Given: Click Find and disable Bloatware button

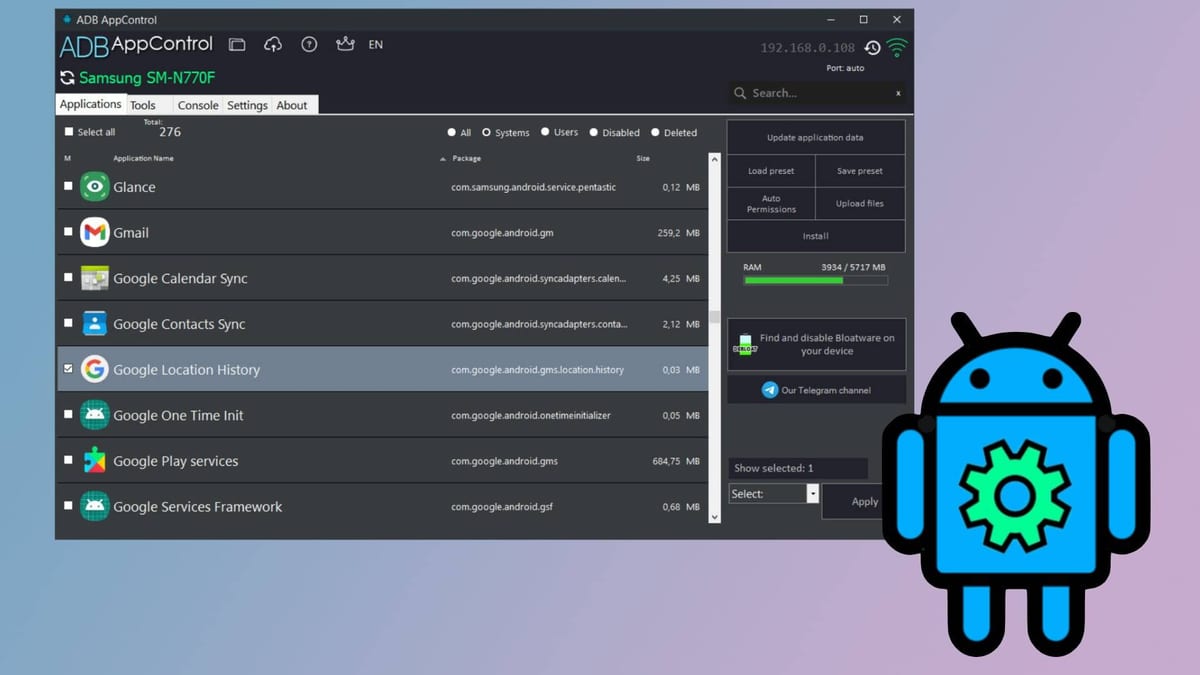Looking at the screenshot, I should (x=816, y=345).
